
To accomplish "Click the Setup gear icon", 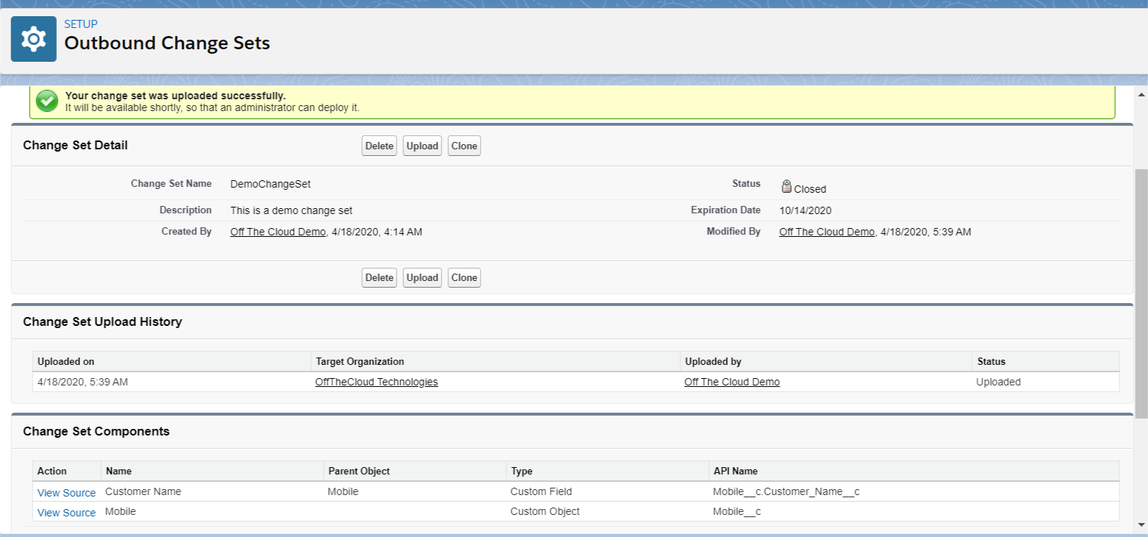I will pyautogui.click(x=34, y=39).
